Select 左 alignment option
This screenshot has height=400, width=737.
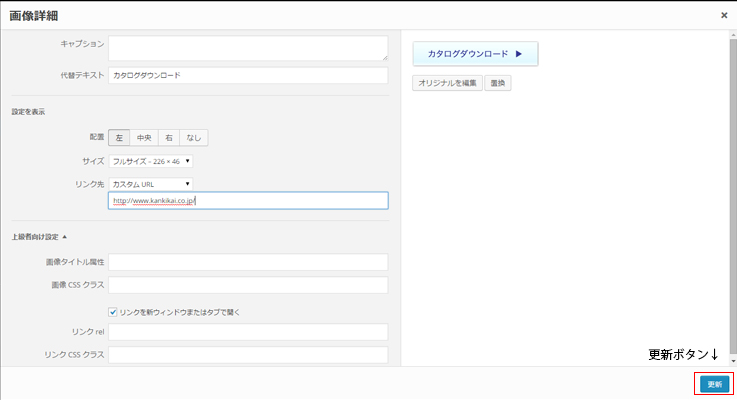(x=119, y=138)
